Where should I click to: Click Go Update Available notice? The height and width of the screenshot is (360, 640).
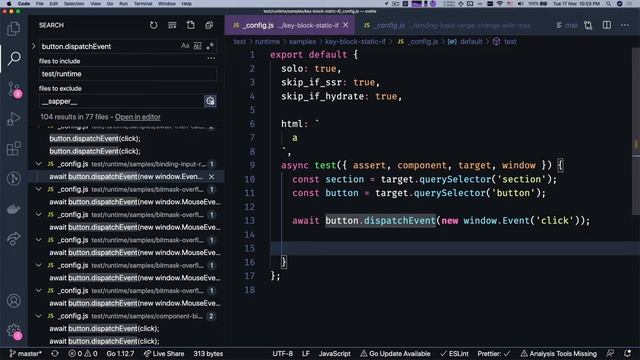[395, 353]
